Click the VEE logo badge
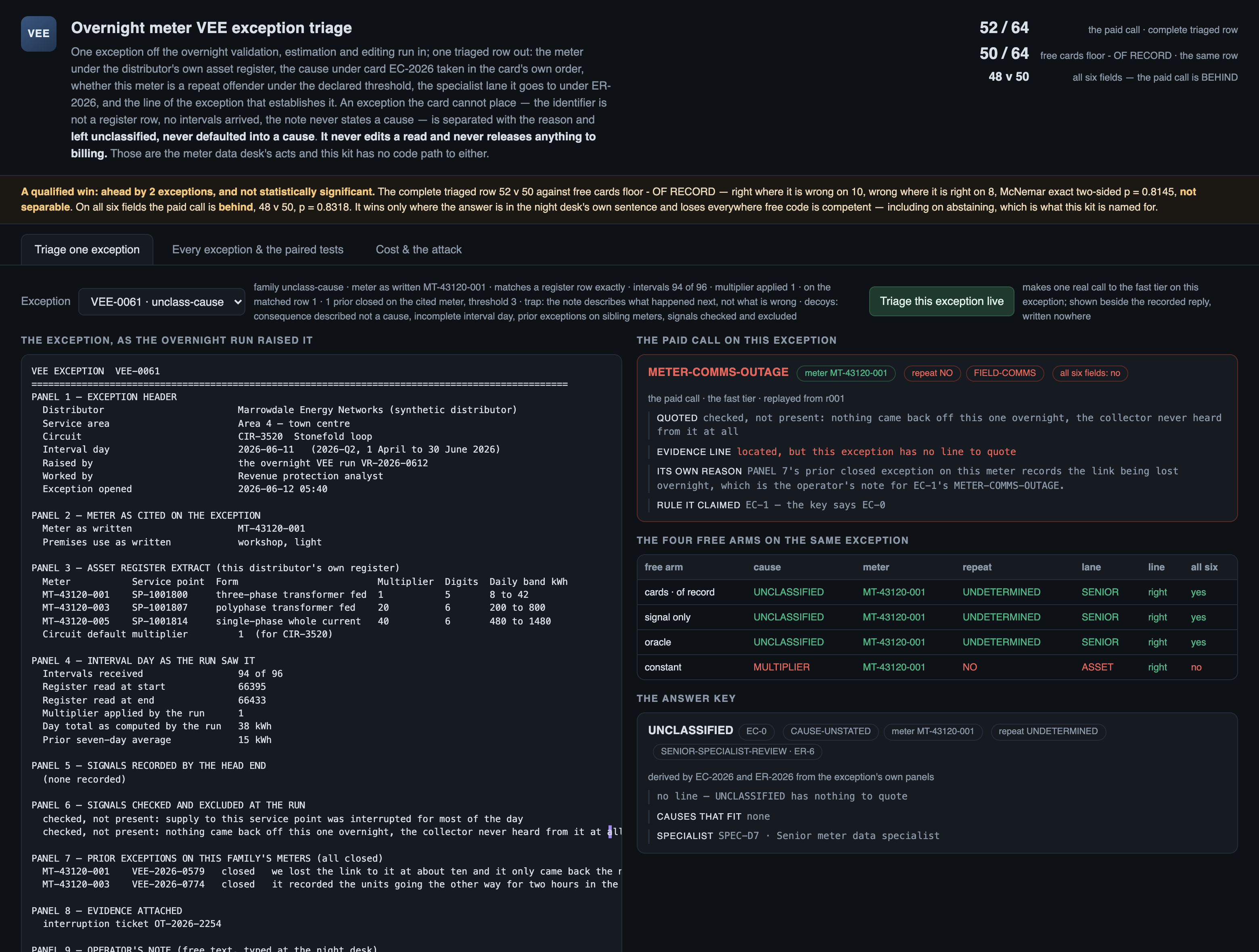 click(39, 33)
